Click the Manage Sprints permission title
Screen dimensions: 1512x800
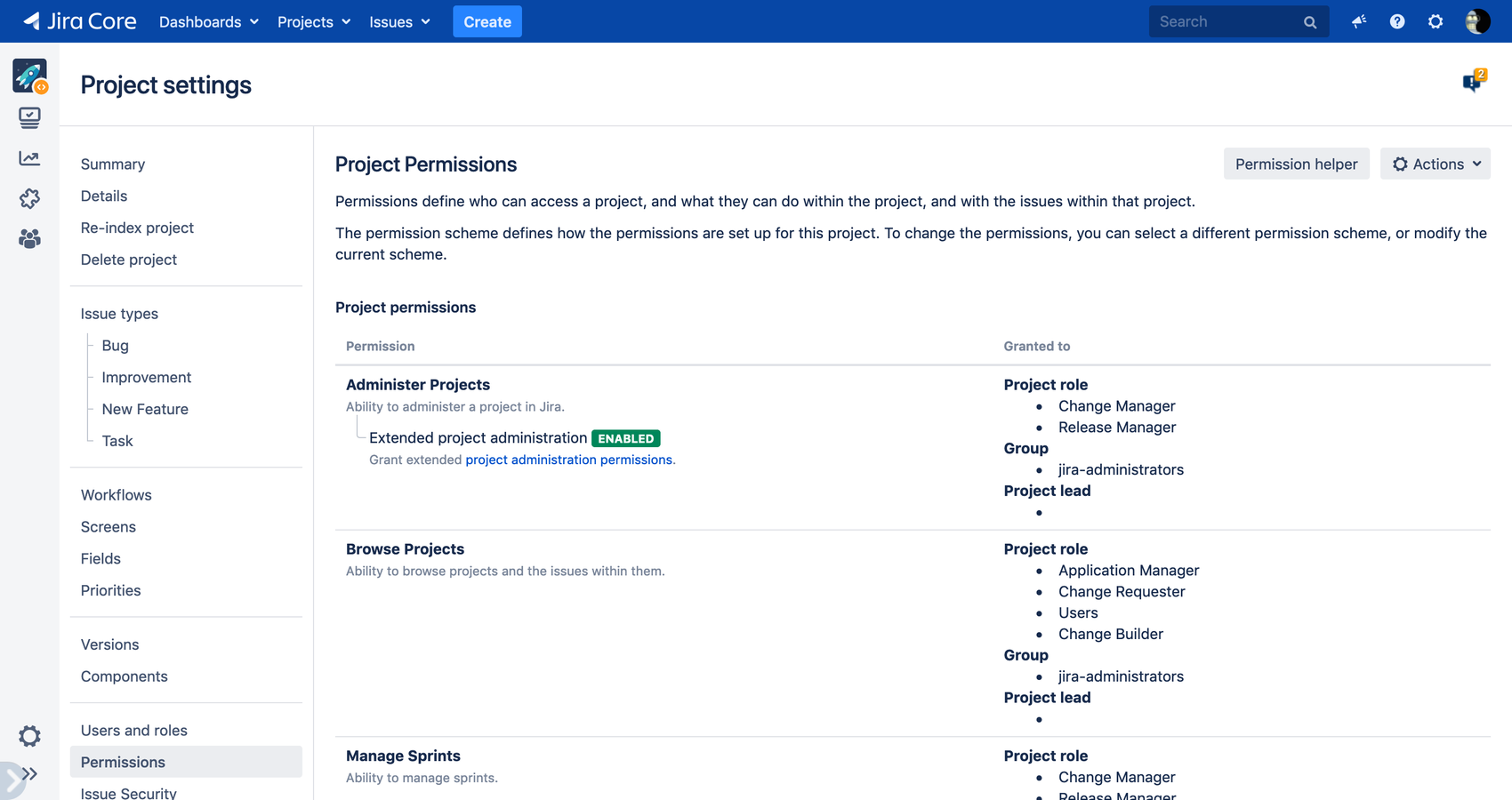point(403,756)
